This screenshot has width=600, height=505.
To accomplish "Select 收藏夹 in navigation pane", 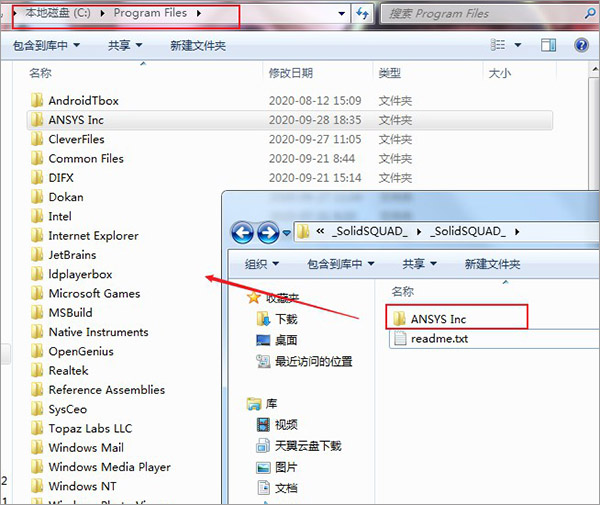I will 273,297.
